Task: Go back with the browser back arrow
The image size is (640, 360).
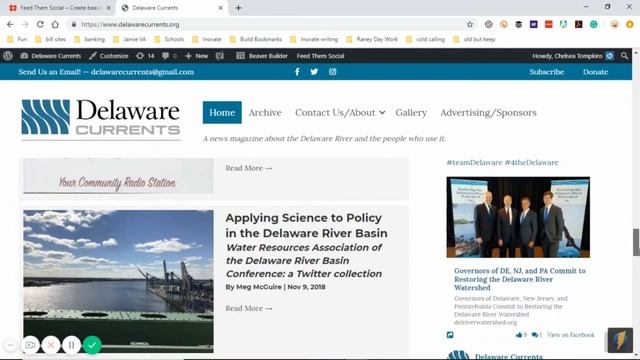Action: click(10, 24)
